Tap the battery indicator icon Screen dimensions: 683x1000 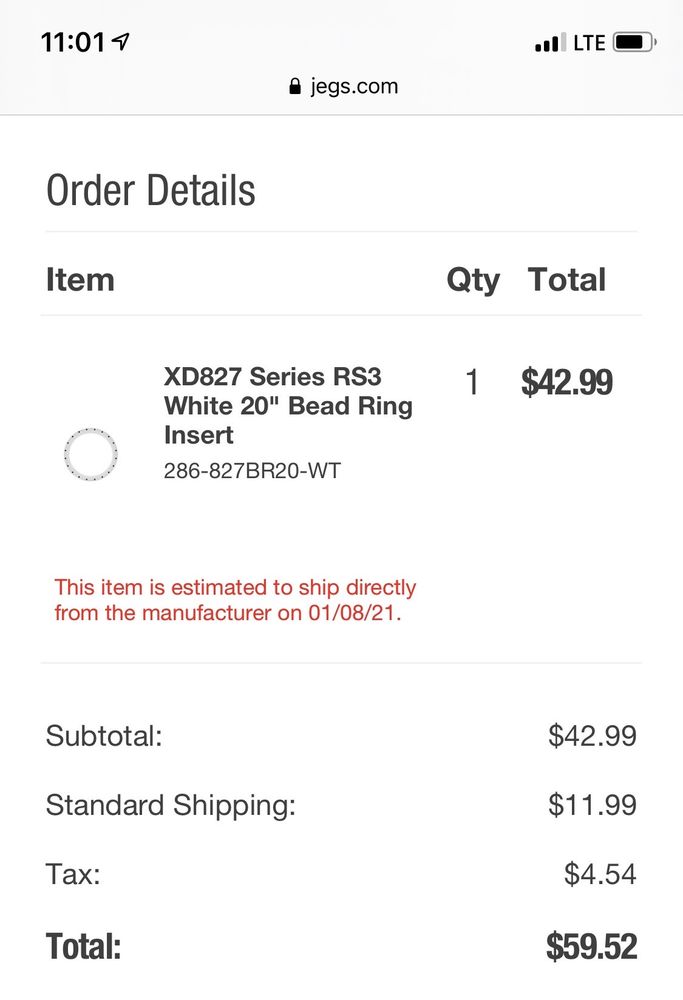click(x=634, y=42)
